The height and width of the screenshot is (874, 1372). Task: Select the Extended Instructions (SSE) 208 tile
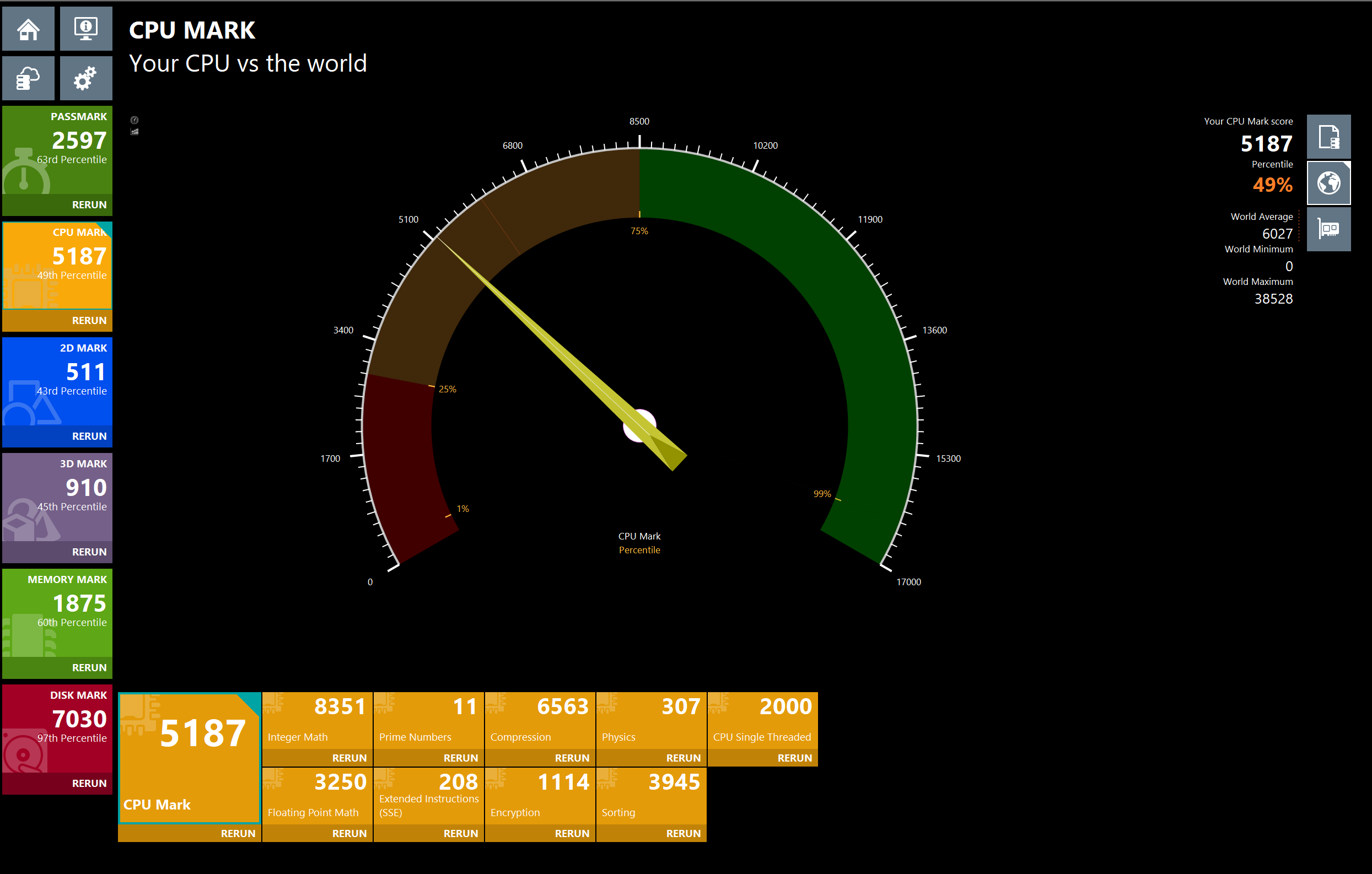coord(428,796)
